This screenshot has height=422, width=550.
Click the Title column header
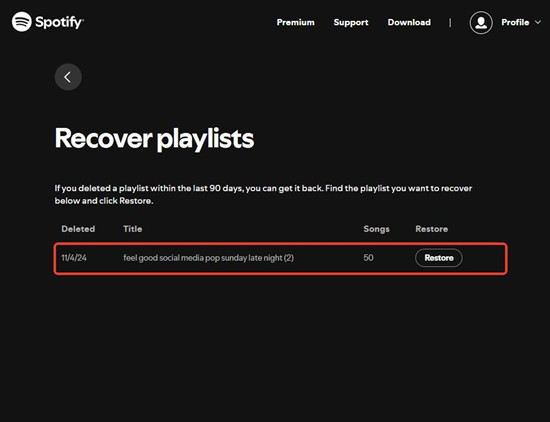133,229
